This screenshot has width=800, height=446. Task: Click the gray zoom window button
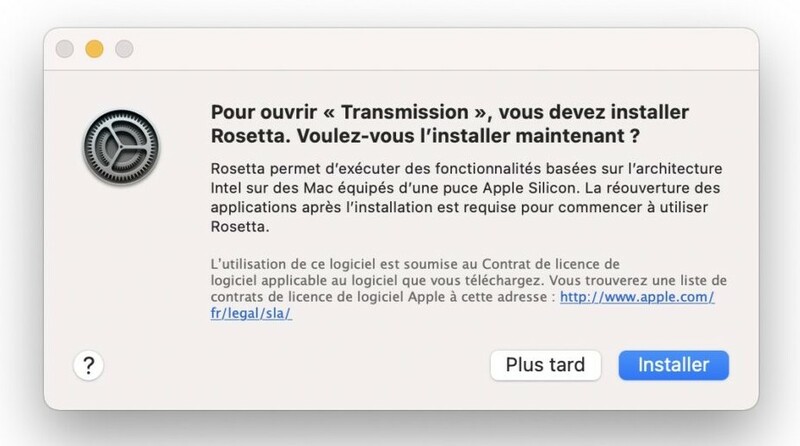click(x=125, y=49)
